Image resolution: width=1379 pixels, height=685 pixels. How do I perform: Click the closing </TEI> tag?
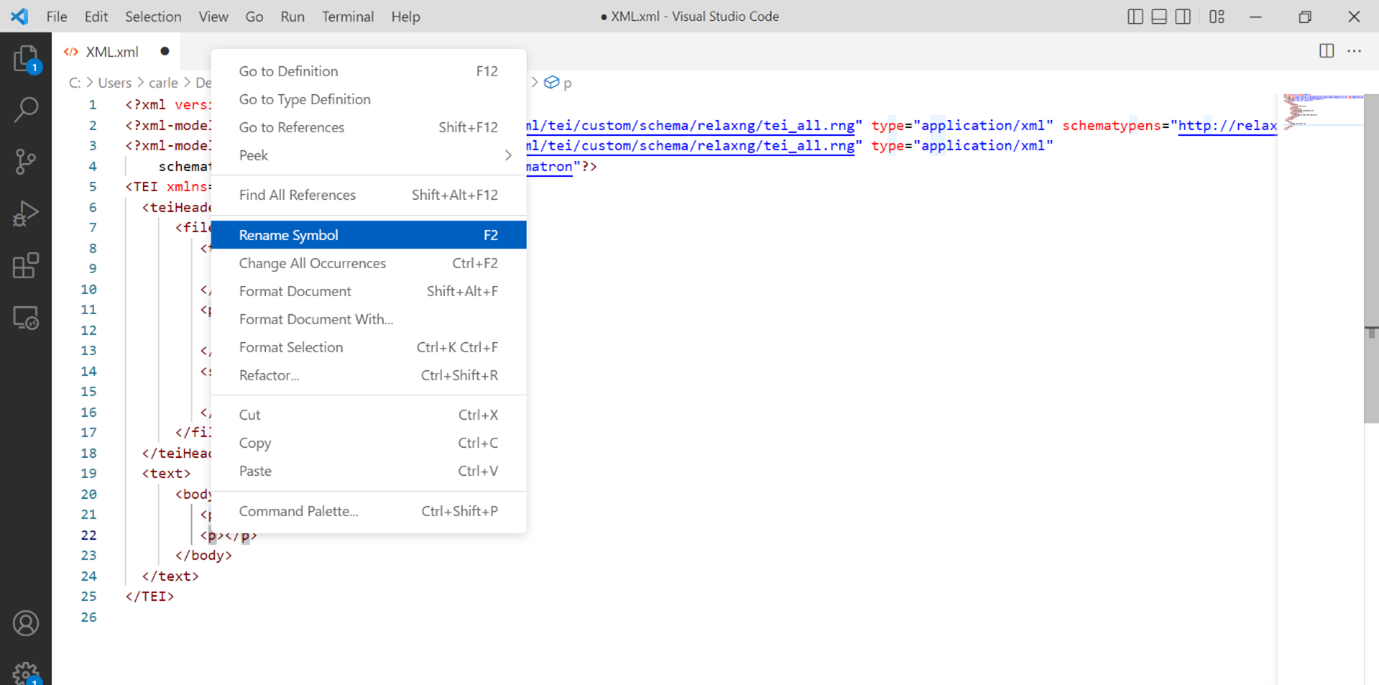point(150,596)
